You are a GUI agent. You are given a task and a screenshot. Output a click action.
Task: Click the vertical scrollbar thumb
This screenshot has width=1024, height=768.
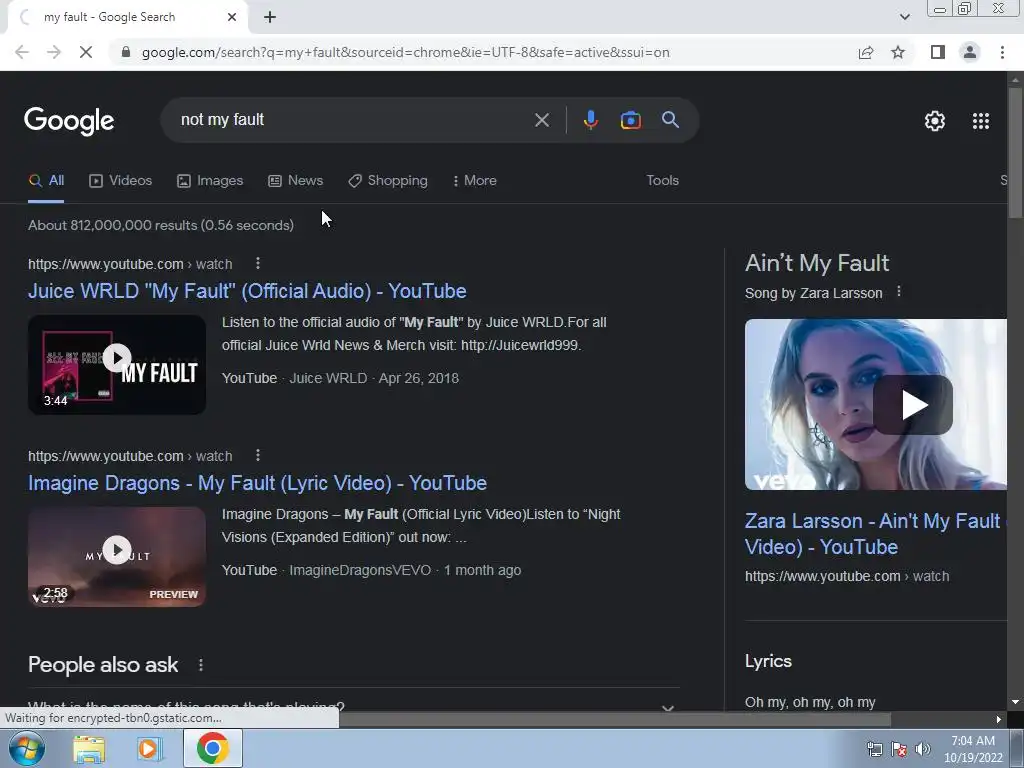(x=1015, y=153)
